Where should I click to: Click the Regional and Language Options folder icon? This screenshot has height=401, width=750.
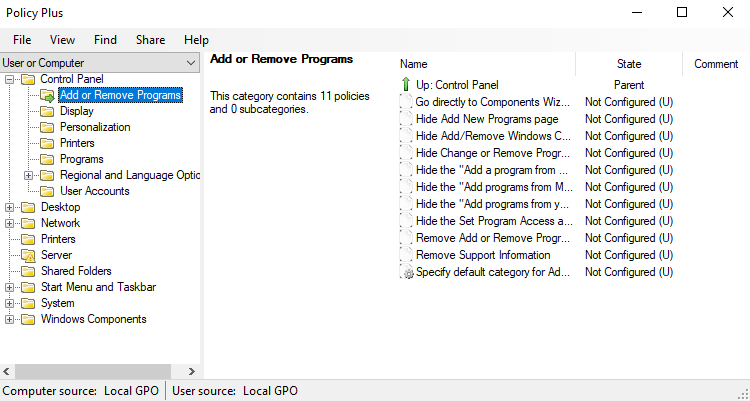coord(47,175)
